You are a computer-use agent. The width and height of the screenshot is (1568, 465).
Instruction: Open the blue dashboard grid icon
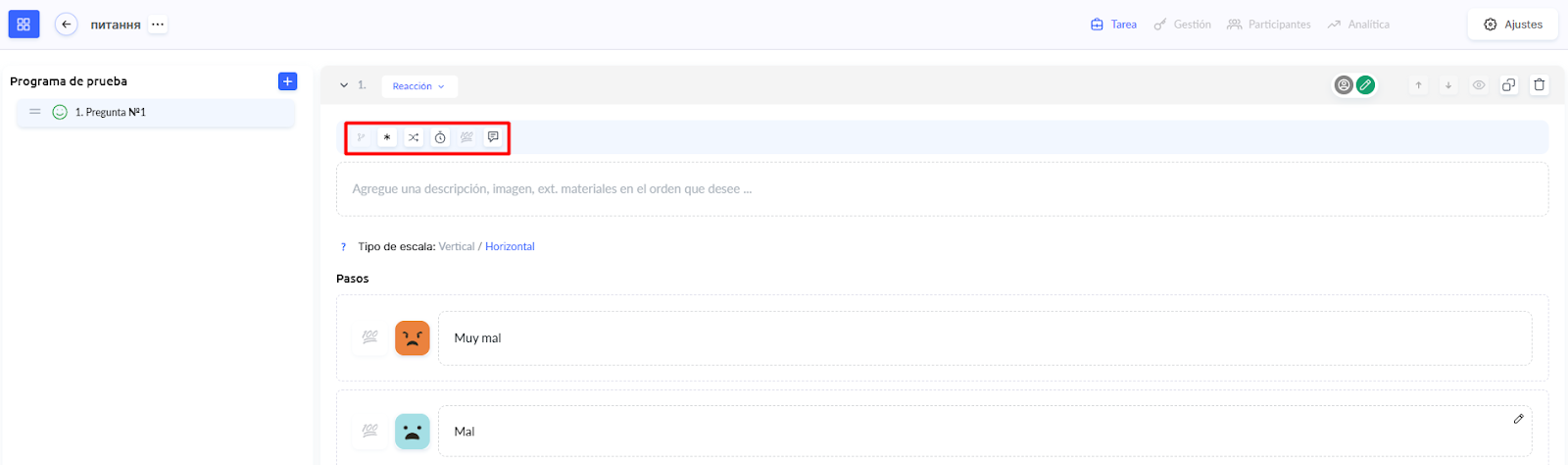pyautogui.click(x=24, y=25)
